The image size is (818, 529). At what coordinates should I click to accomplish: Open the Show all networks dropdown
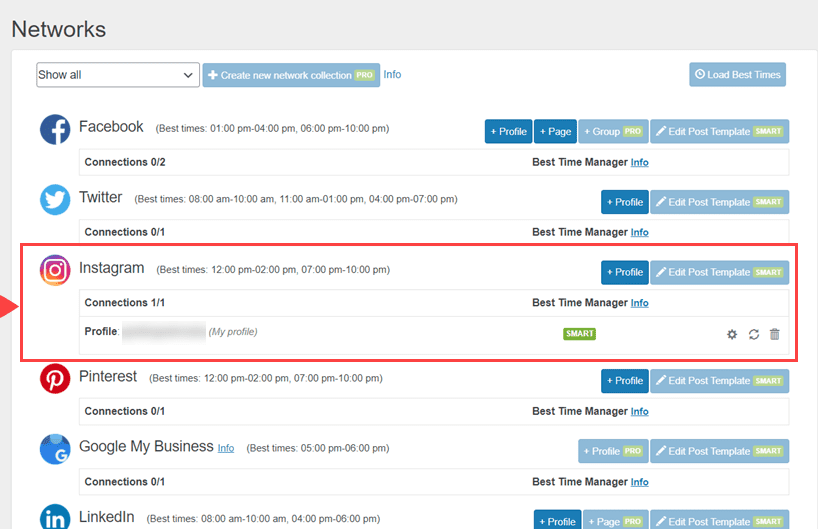[x=118, y=75]
